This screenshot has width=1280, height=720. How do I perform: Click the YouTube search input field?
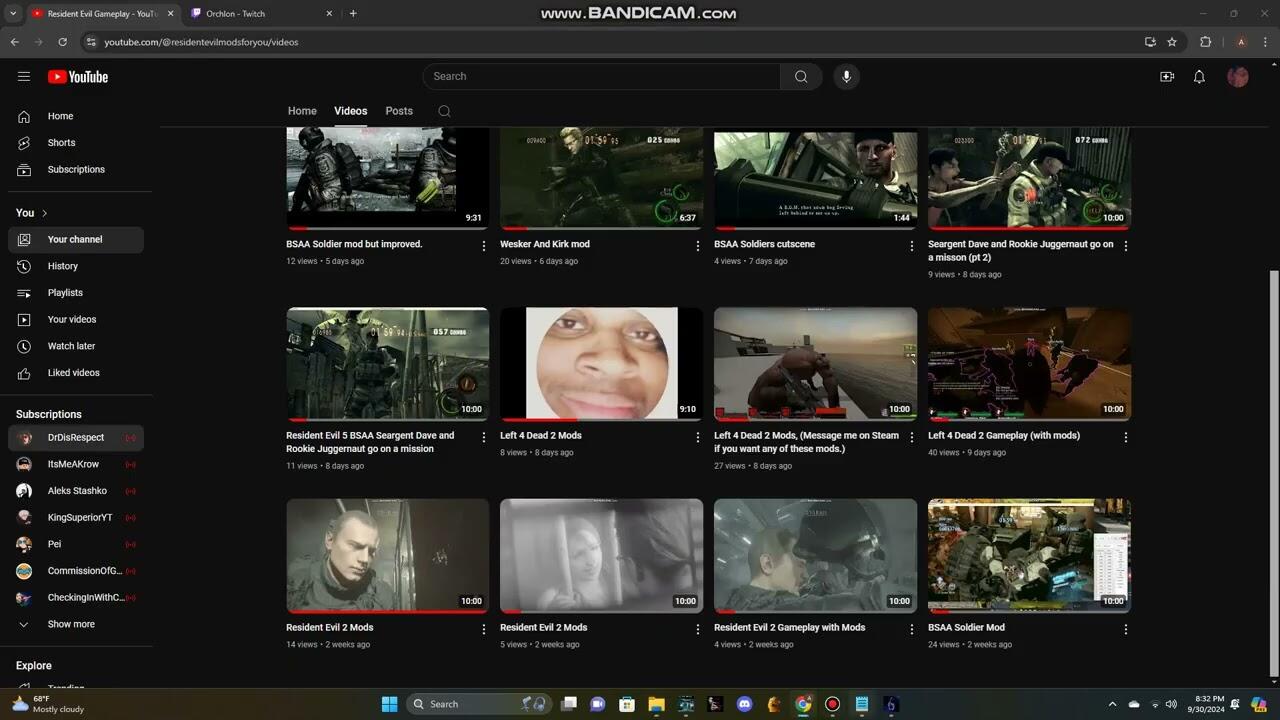tap(600, 77)
